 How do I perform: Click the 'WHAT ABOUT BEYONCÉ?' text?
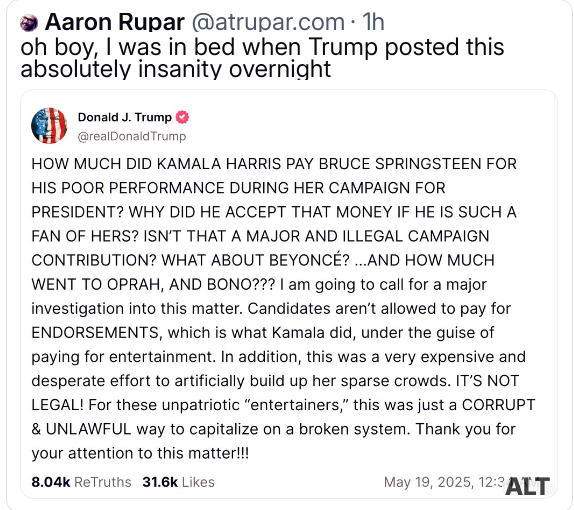(256, 260)
